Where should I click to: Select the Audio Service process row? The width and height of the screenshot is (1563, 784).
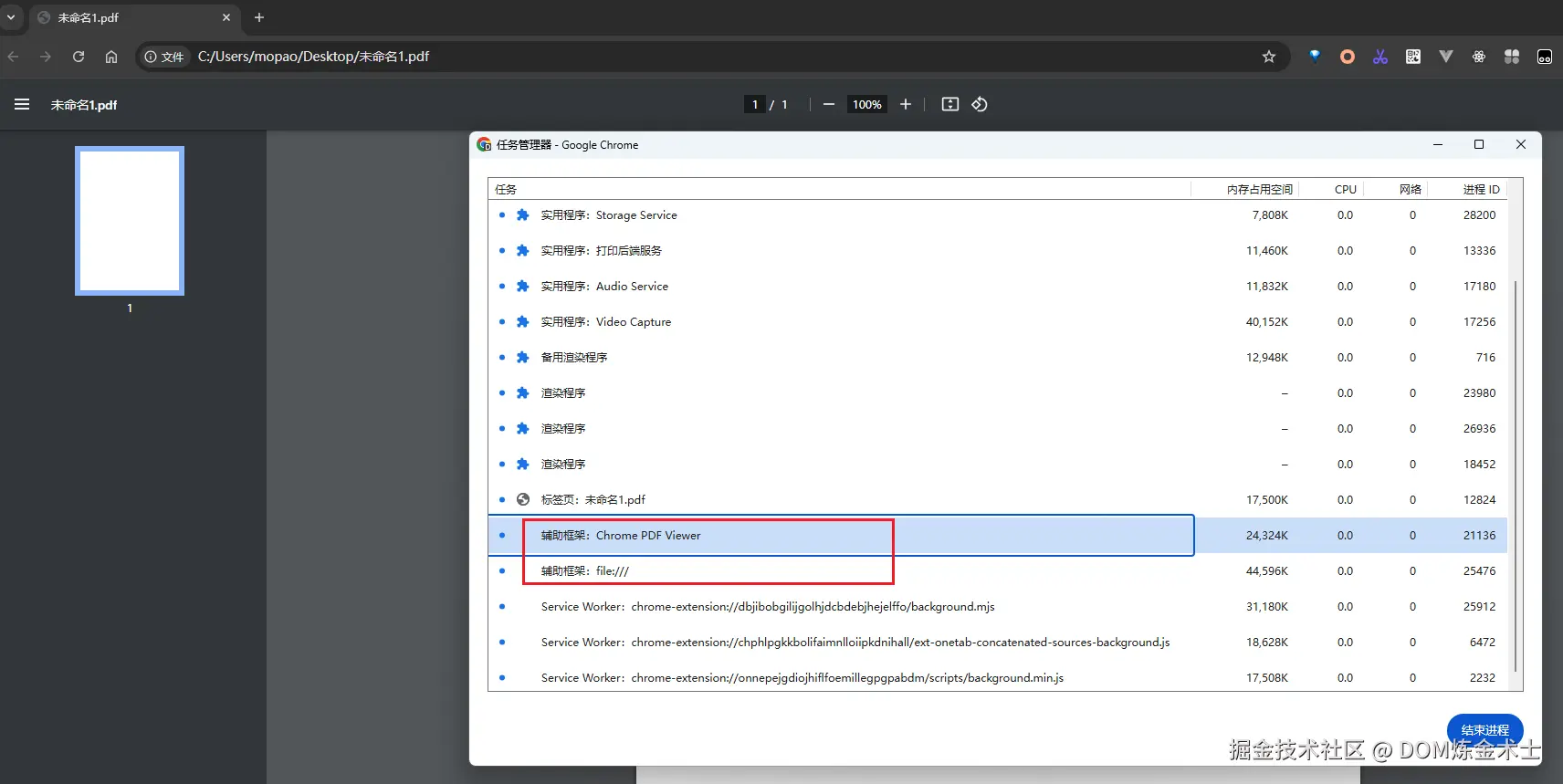[x=998, y=287]
